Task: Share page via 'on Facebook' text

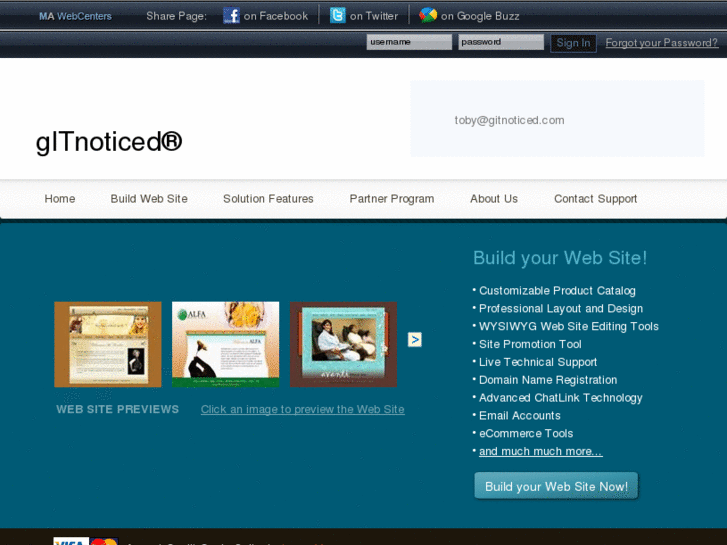Action: (276, 16)
